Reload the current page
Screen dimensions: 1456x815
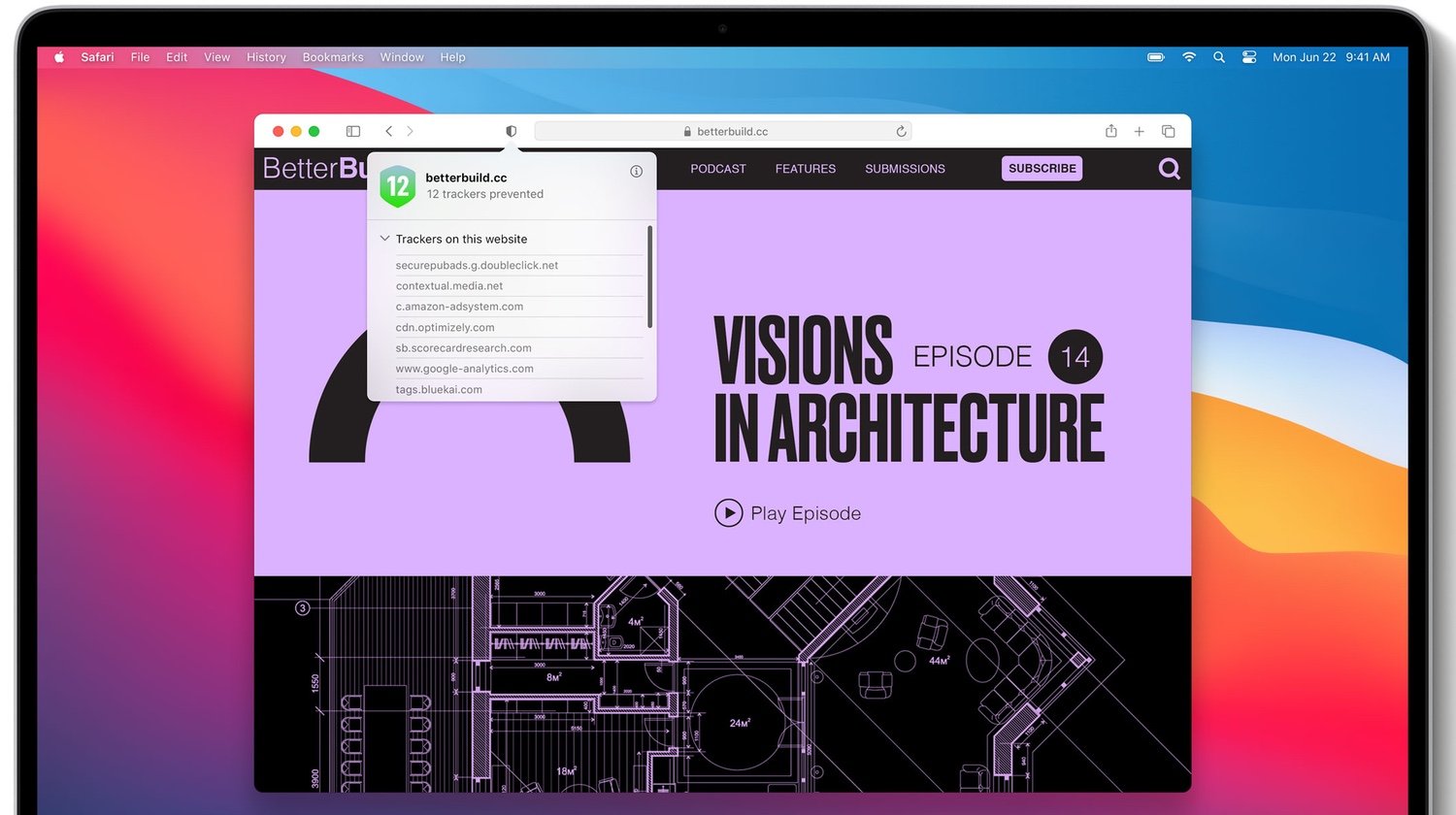pos(901,131)
